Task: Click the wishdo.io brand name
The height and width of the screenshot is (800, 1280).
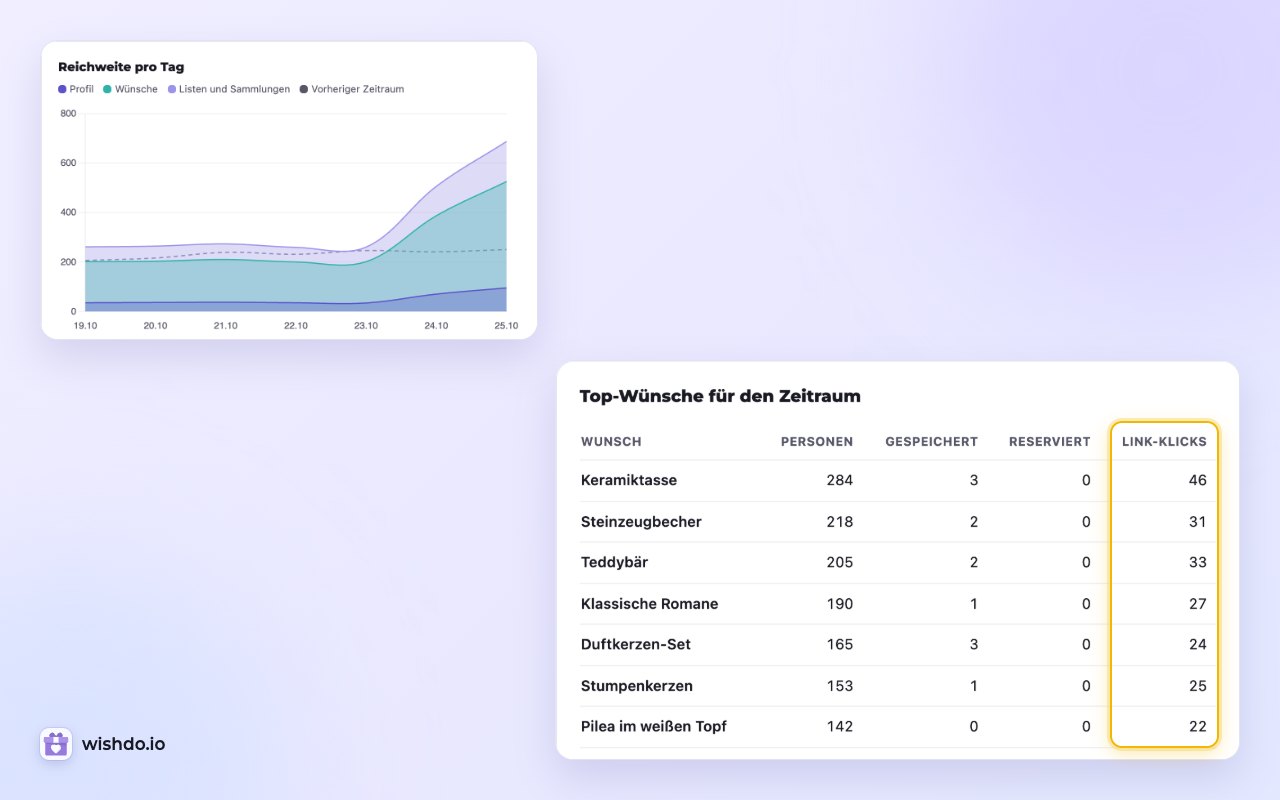Action: 124,744
